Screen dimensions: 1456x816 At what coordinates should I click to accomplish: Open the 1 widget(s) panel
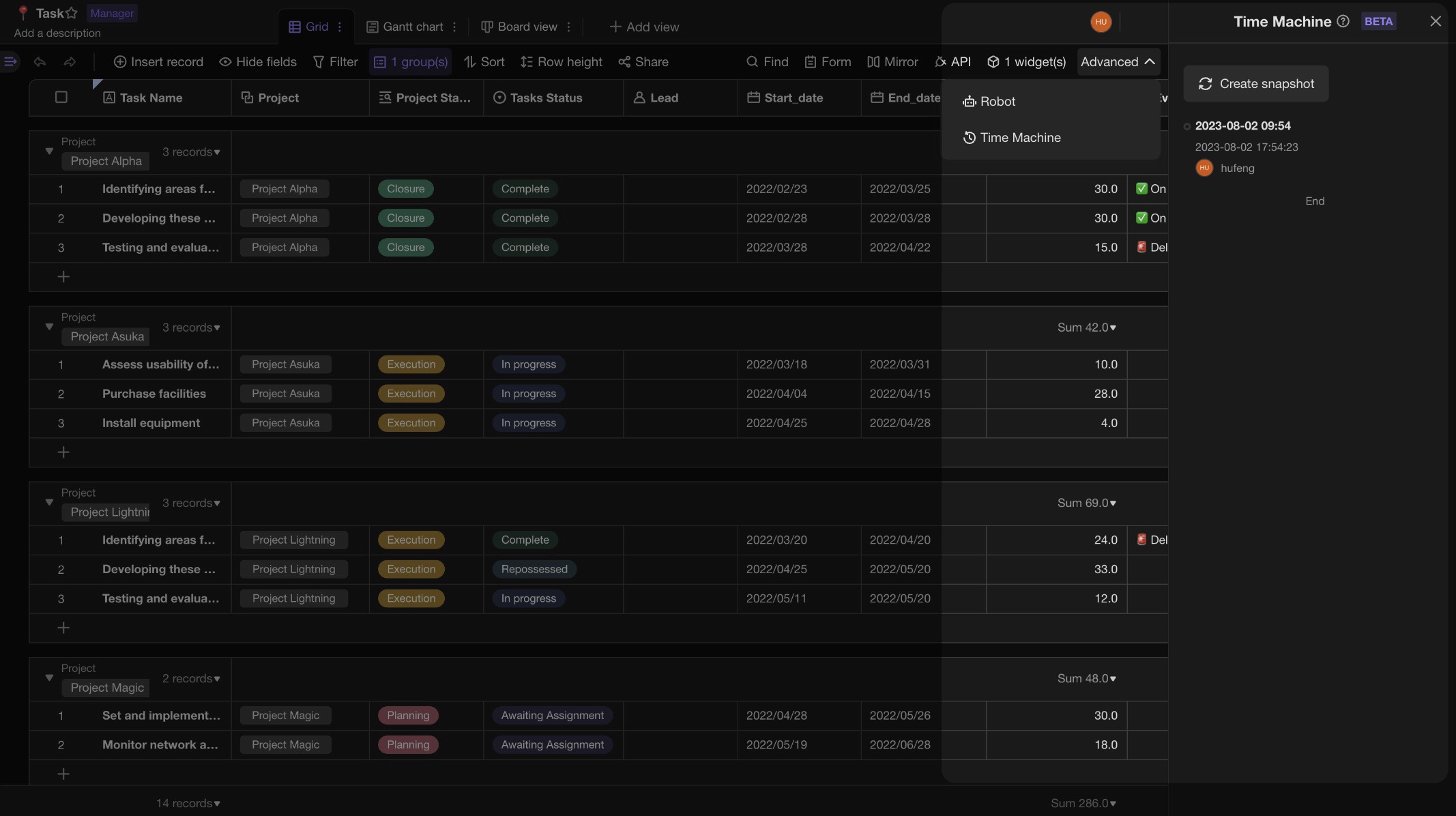(1026, 62)
